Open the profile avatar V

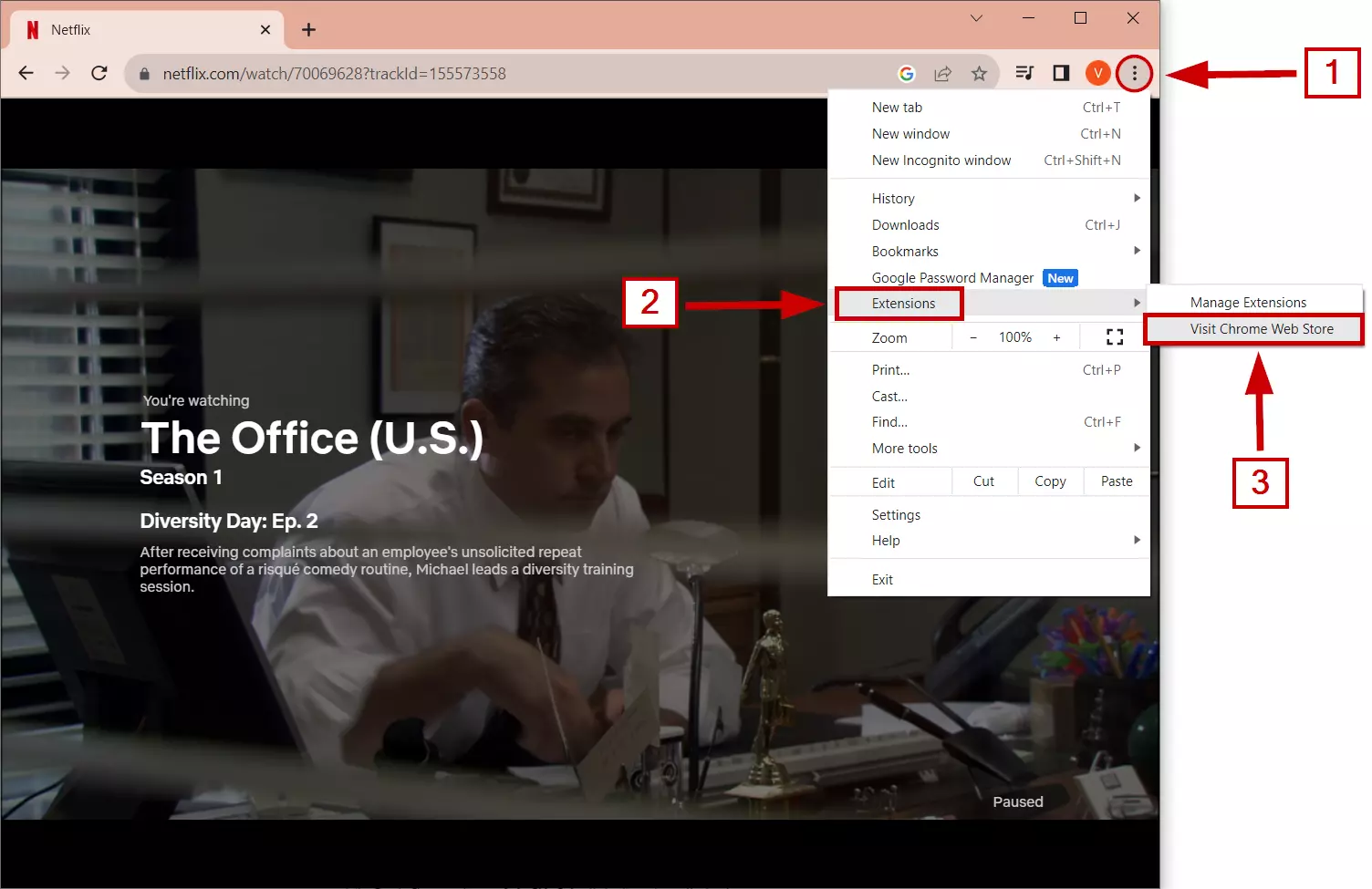click(1097, 73)
